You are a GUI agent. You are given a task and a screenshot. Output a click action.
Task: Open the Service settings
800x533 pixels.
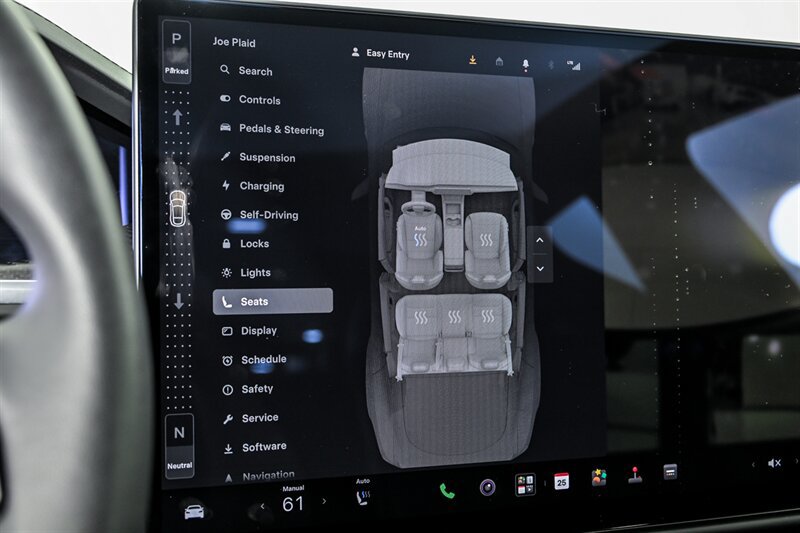point(251,418)
